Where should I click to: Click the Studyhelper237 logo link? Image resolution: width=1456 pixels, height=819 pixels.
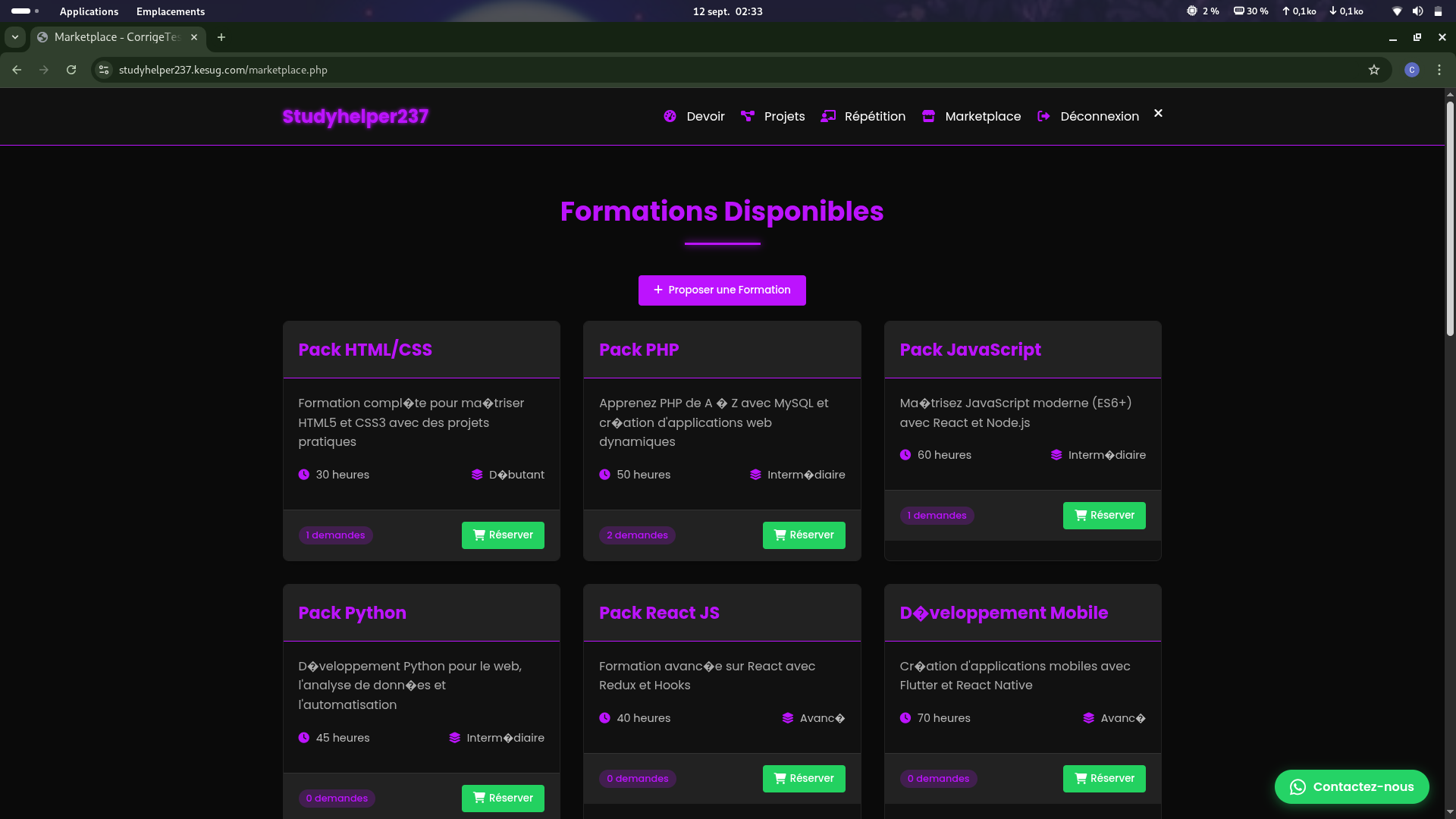pos(355,116)
